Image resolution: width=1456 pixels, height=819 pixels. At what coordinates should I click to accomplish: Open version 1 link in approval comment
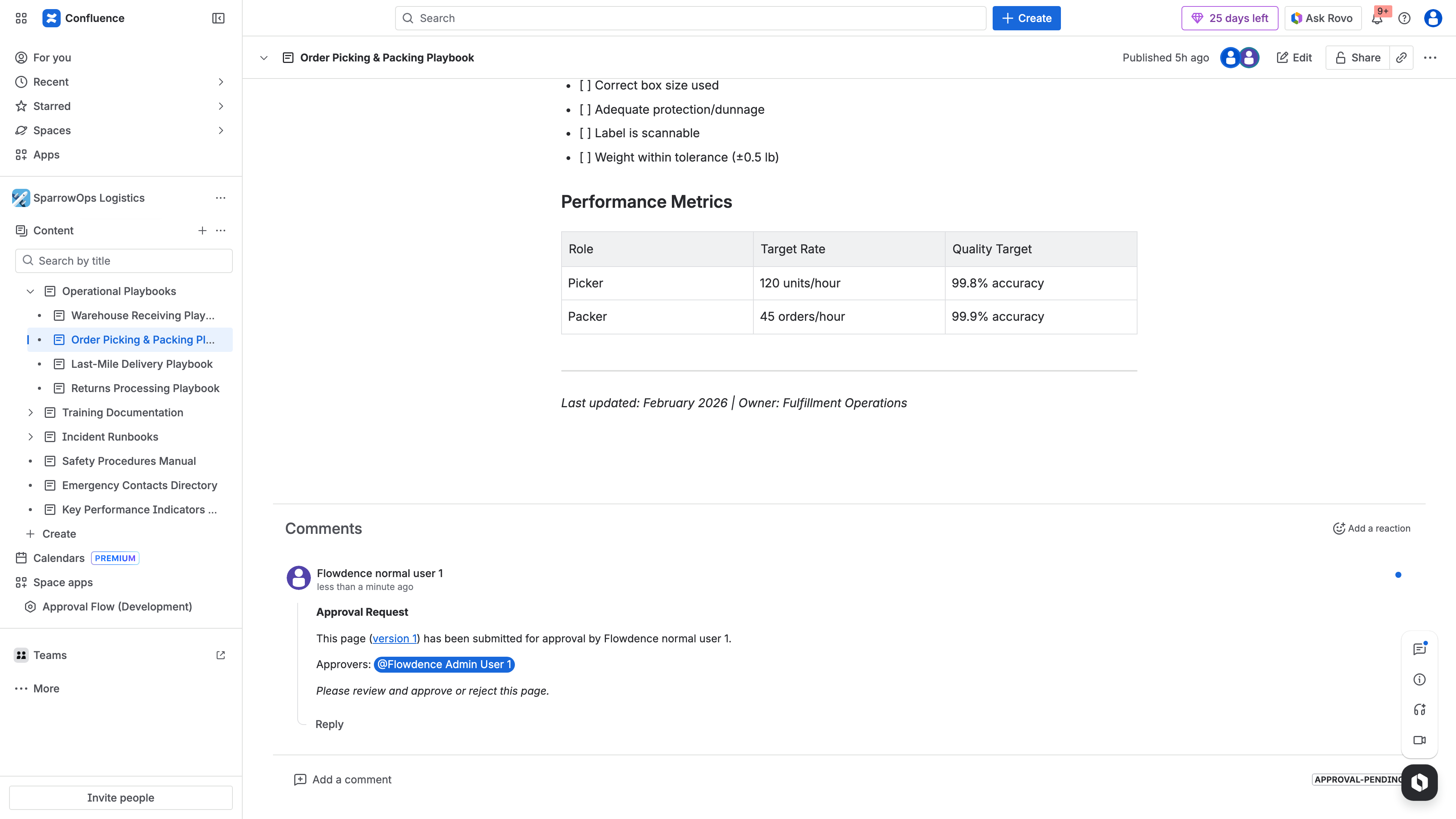point(394,638)
